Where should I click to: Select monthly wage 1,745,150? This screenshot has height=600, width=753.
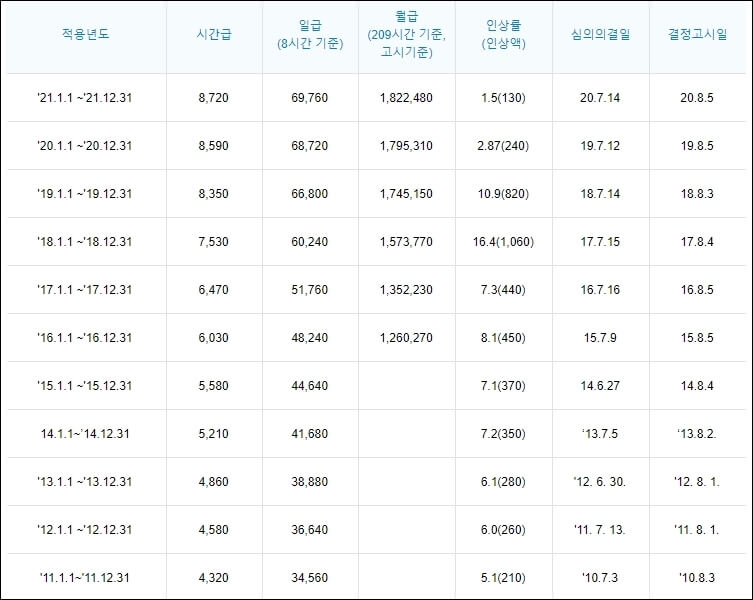tap(406, 194)
